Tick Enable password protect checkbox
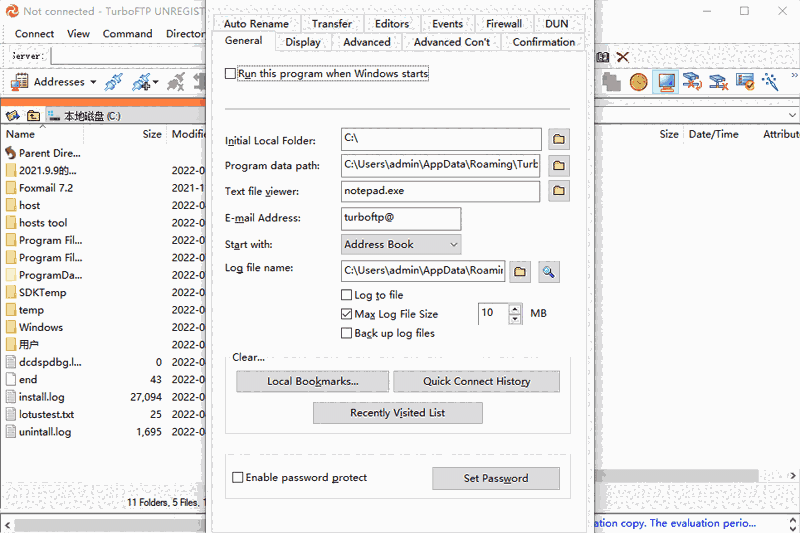Screen dimensions: 800x533 point(238,478)
